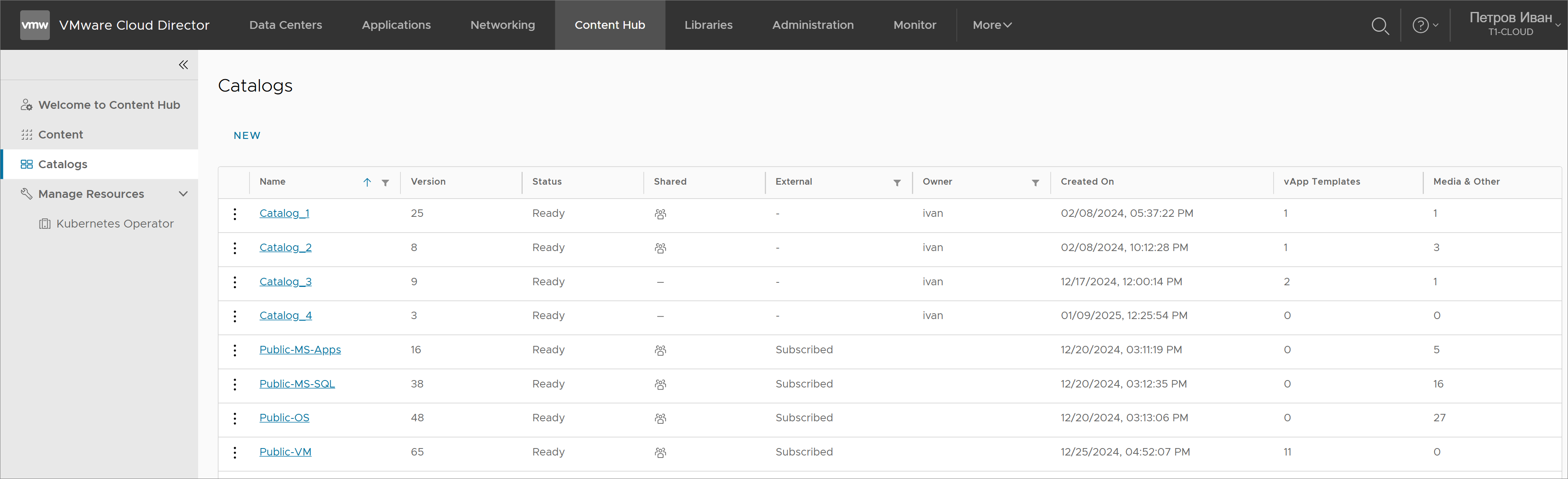The image size is (1568, 479).
Task: Click the Catalogs page heading
Action: pyautogui.click(x=255, y=85)
